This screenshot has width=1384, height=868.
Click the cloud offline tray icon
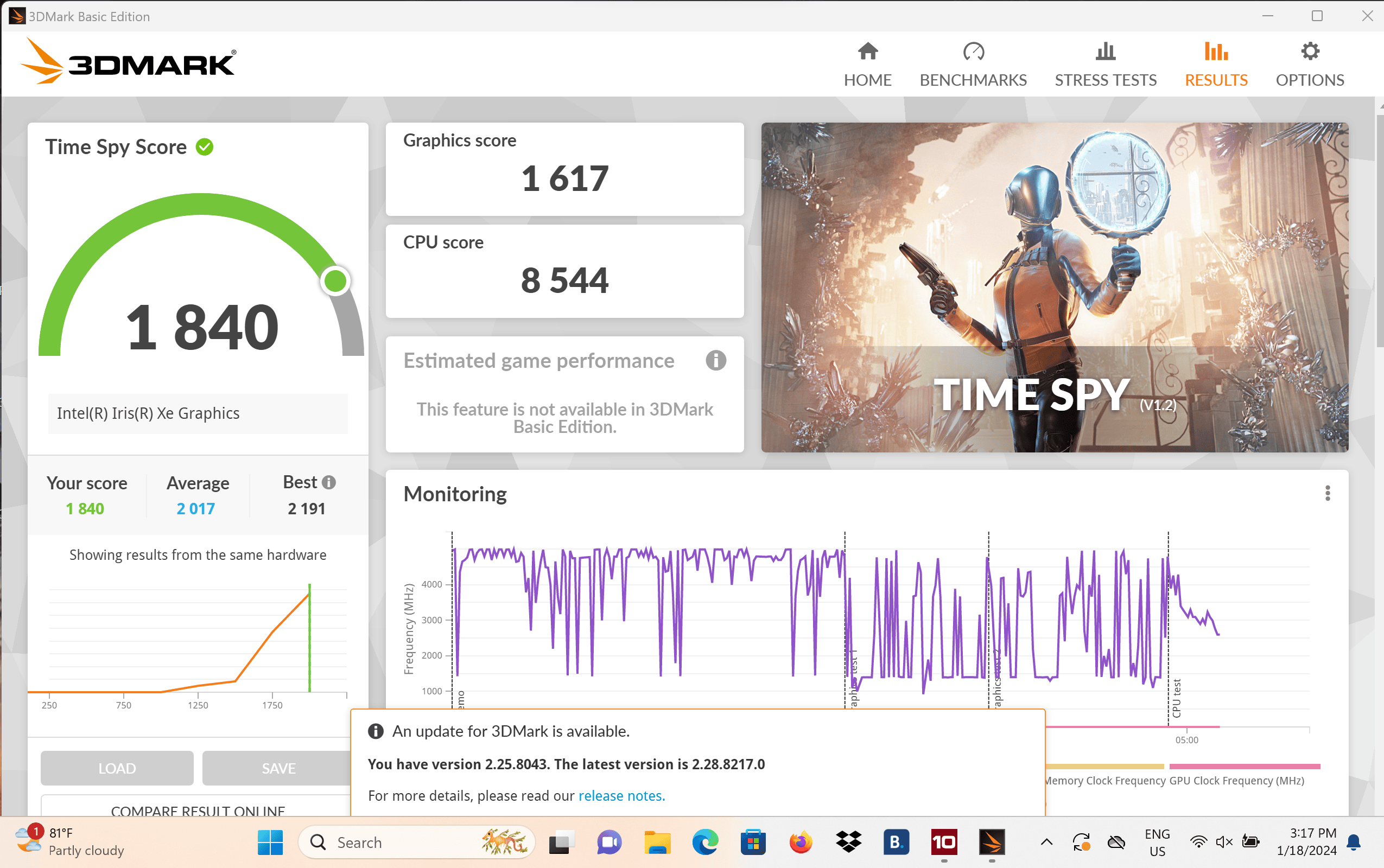(1116, 842)
